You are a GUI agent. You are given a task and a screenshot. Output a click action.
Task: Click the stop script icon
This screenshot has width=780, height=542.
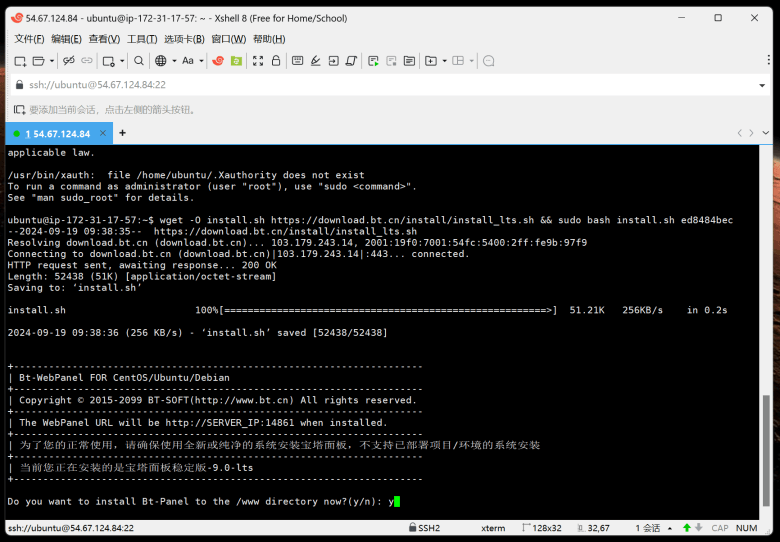pos(391,61)
